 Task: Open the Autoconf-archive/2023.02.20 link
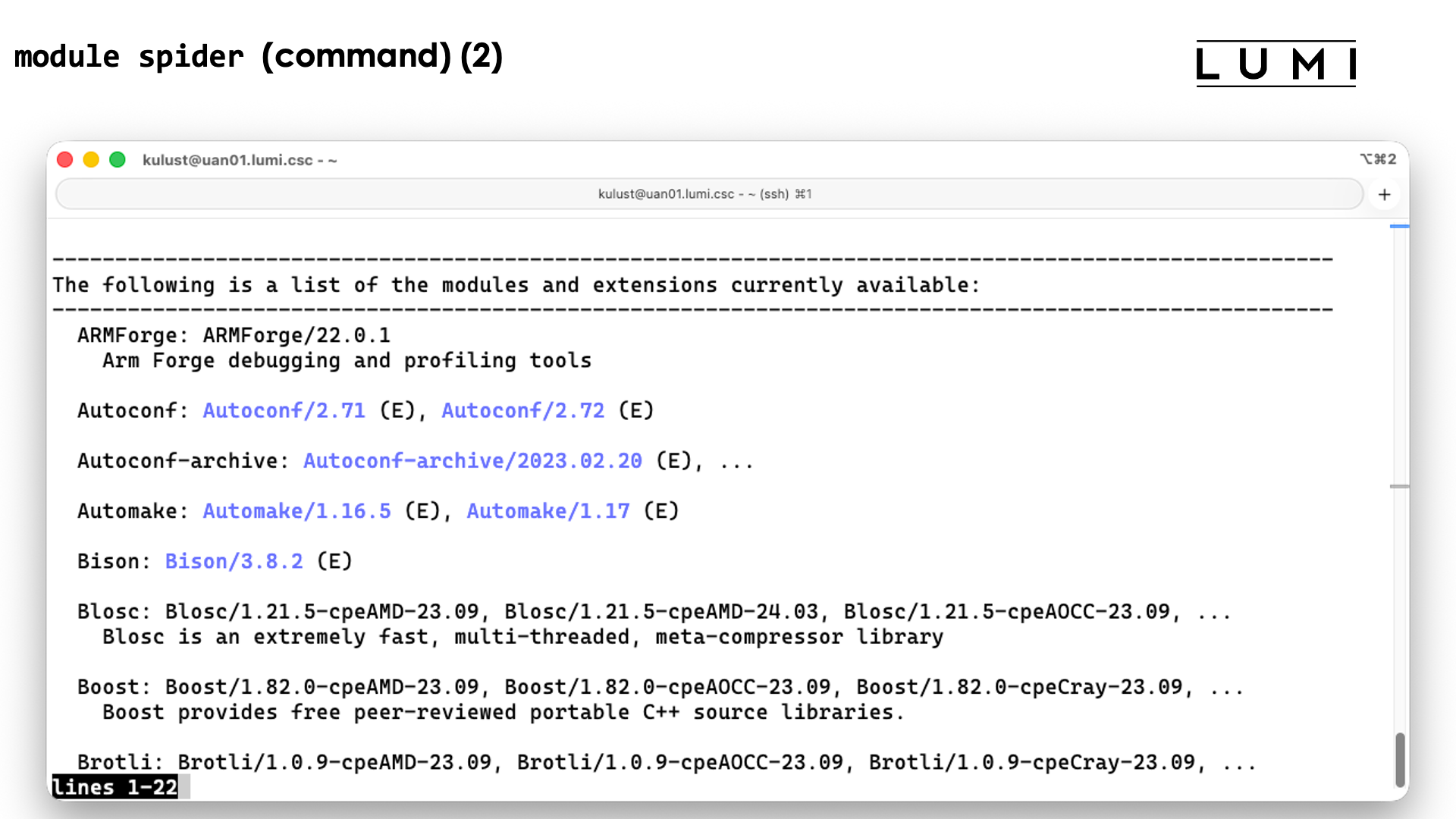pos(472,461)
